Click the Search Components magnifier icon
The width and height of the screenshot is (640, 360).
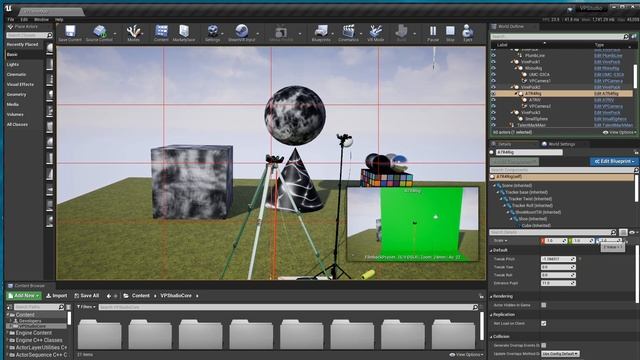click(x=636, y=170)
